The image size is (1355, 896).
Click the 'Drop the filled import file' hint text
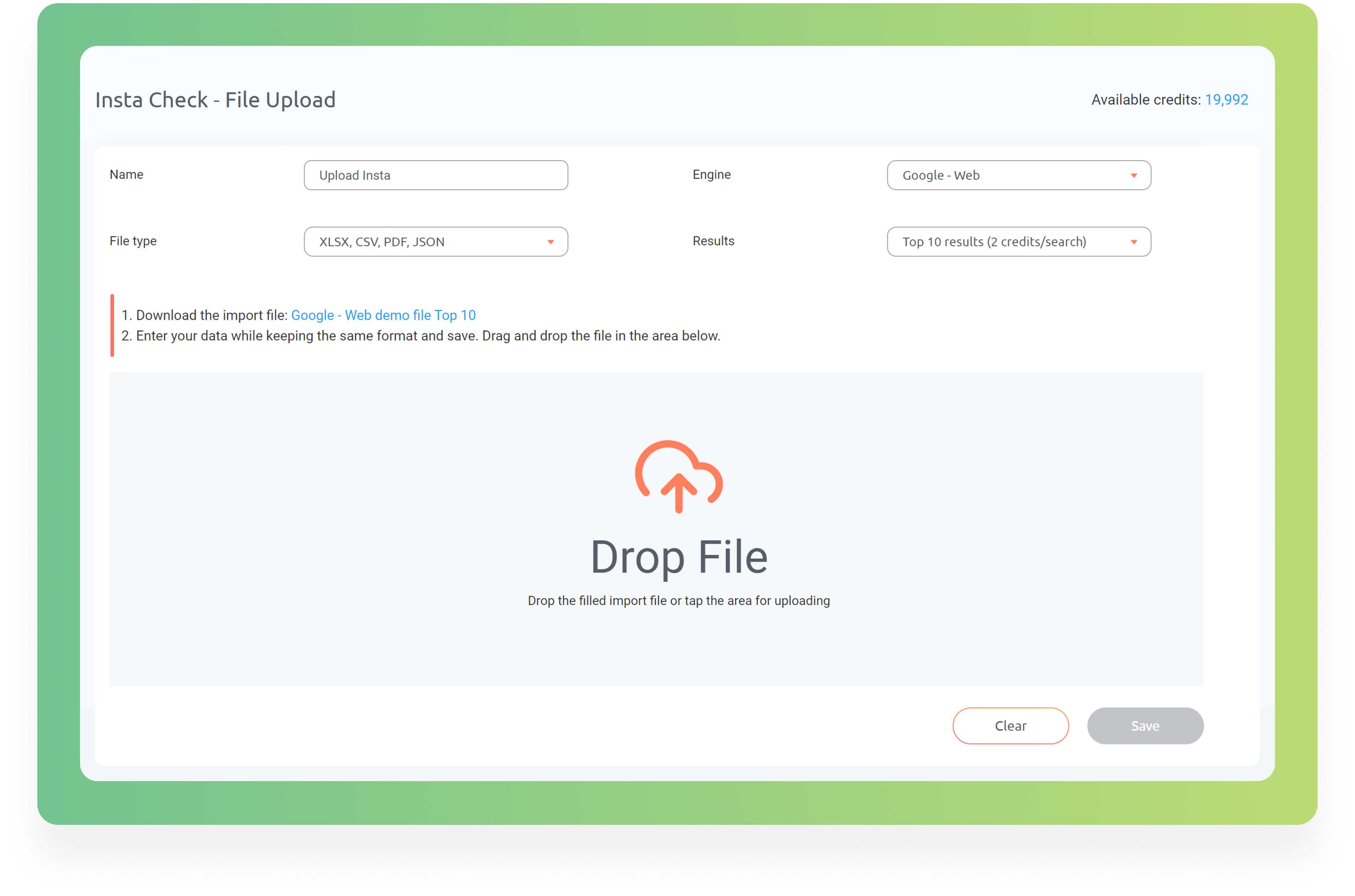[x=679, y=600]
